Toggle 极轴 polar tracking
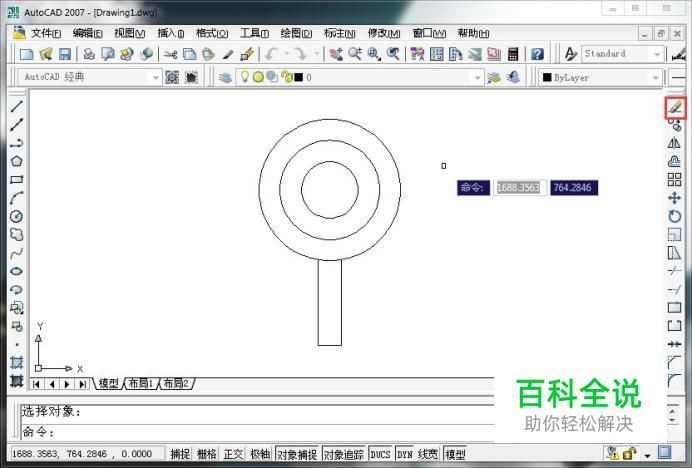Image resolution: width=692 pixels, height=468 pixels. 260,454
